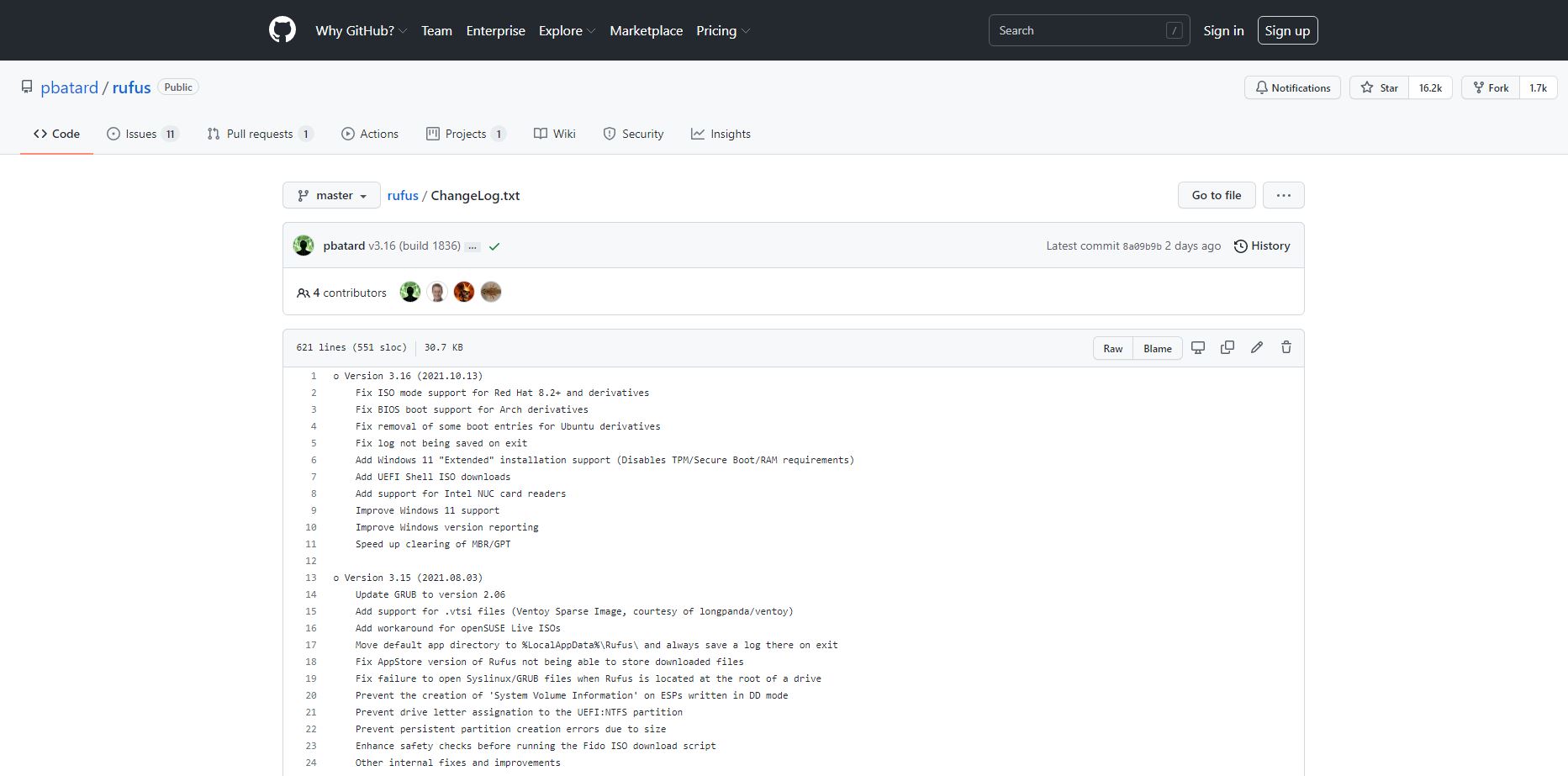
Task: Open the Marketplace page
Action: [646, 30]
